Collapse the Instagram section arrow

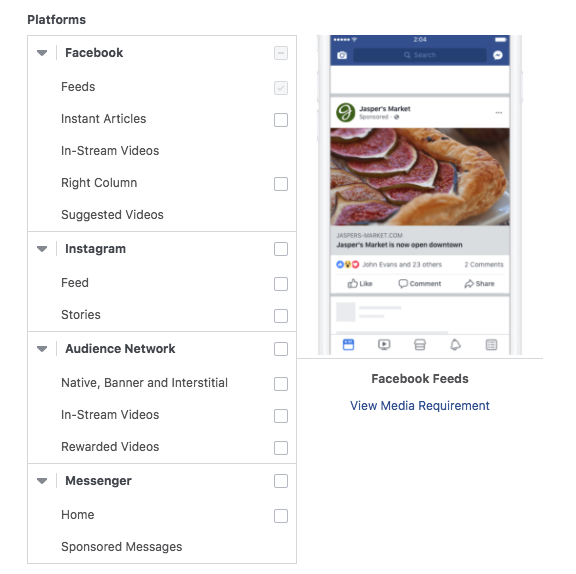tap(42, 249)
